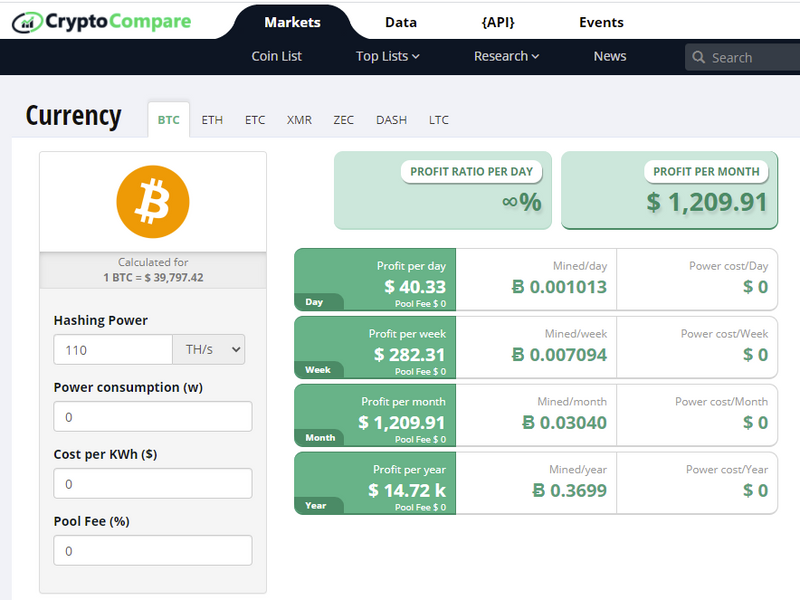Screen dimensions: 800x600
Task: Open the Top Lists dropdown menu
Action: coord(387,56)
